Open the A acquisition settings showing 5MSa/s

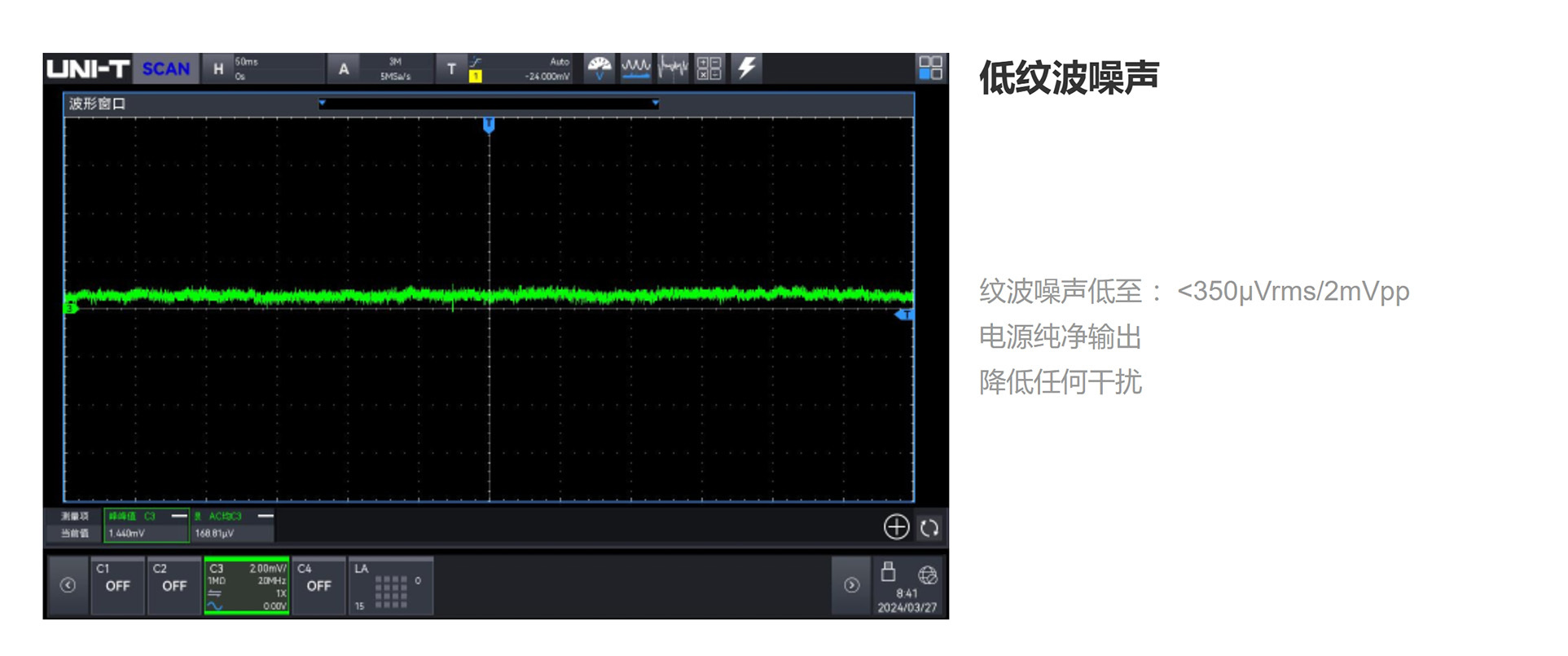380,68
